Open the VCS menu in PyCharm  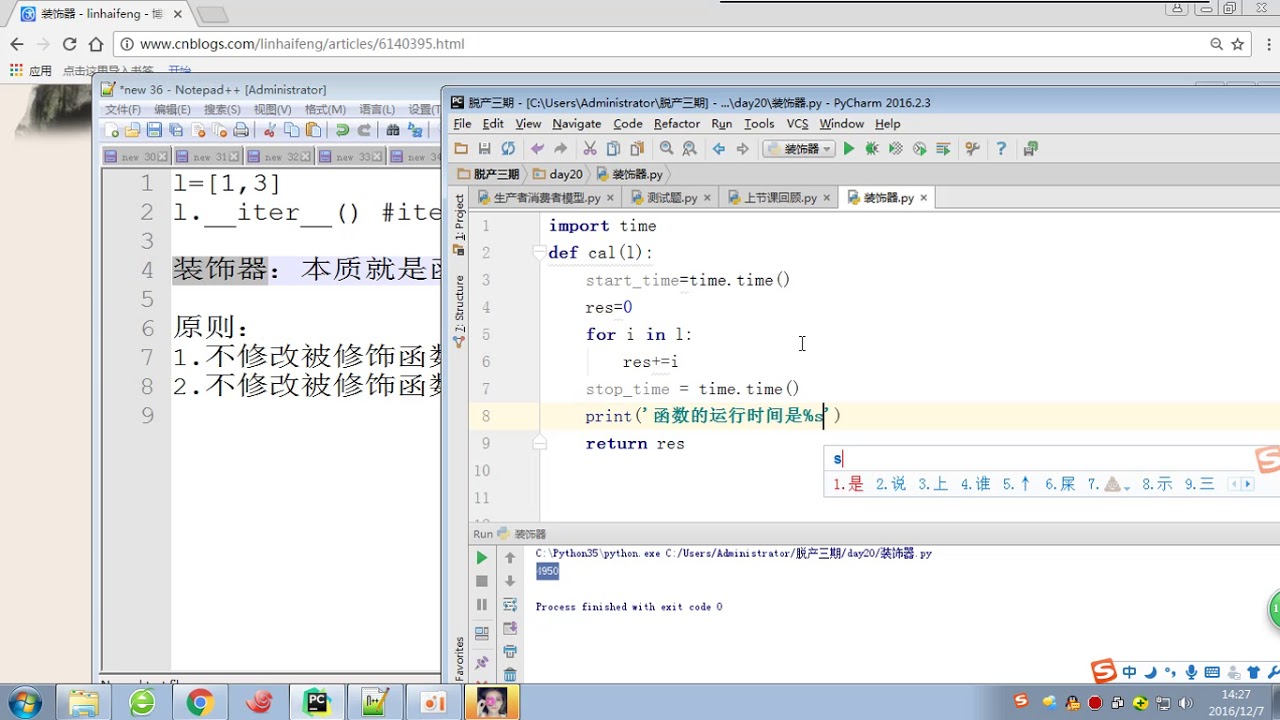point(797,124)
